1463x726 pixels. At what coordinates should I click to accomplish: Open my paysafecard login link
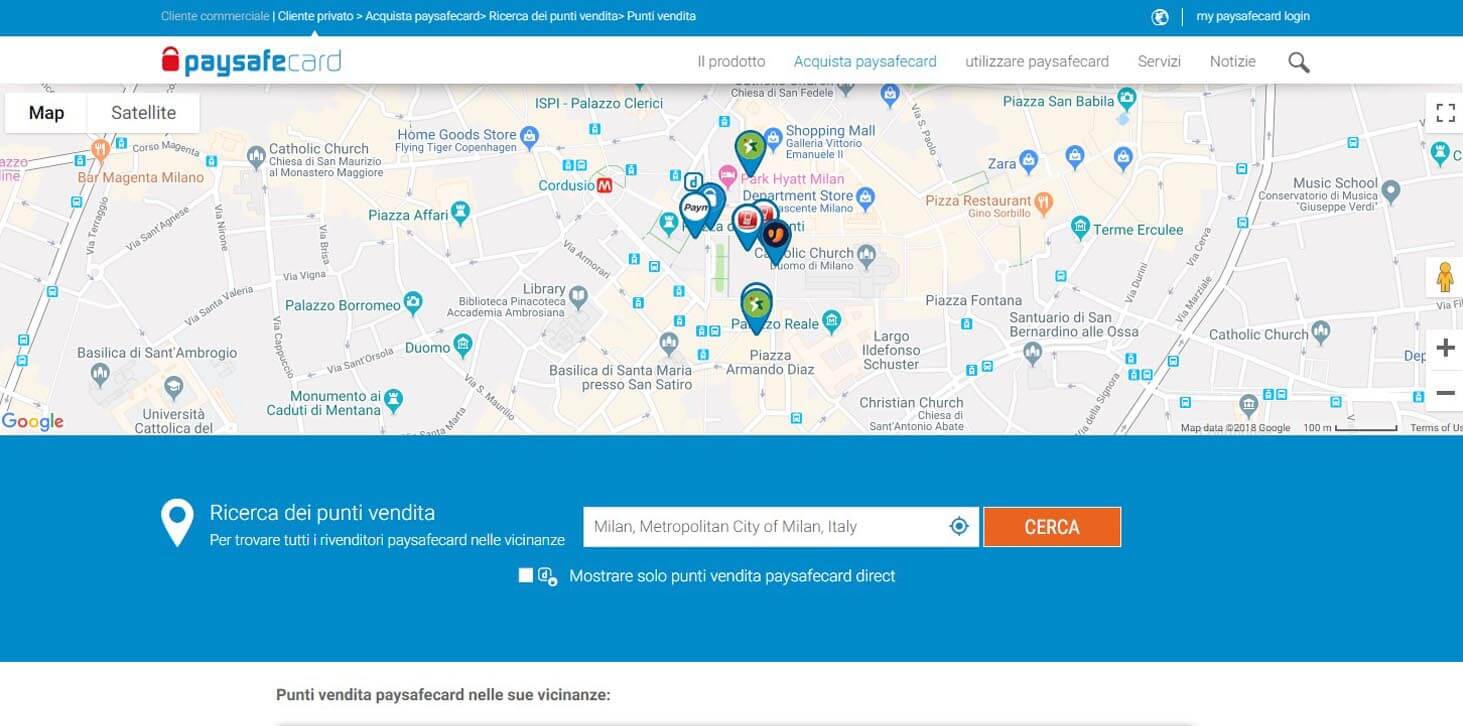1253,16
